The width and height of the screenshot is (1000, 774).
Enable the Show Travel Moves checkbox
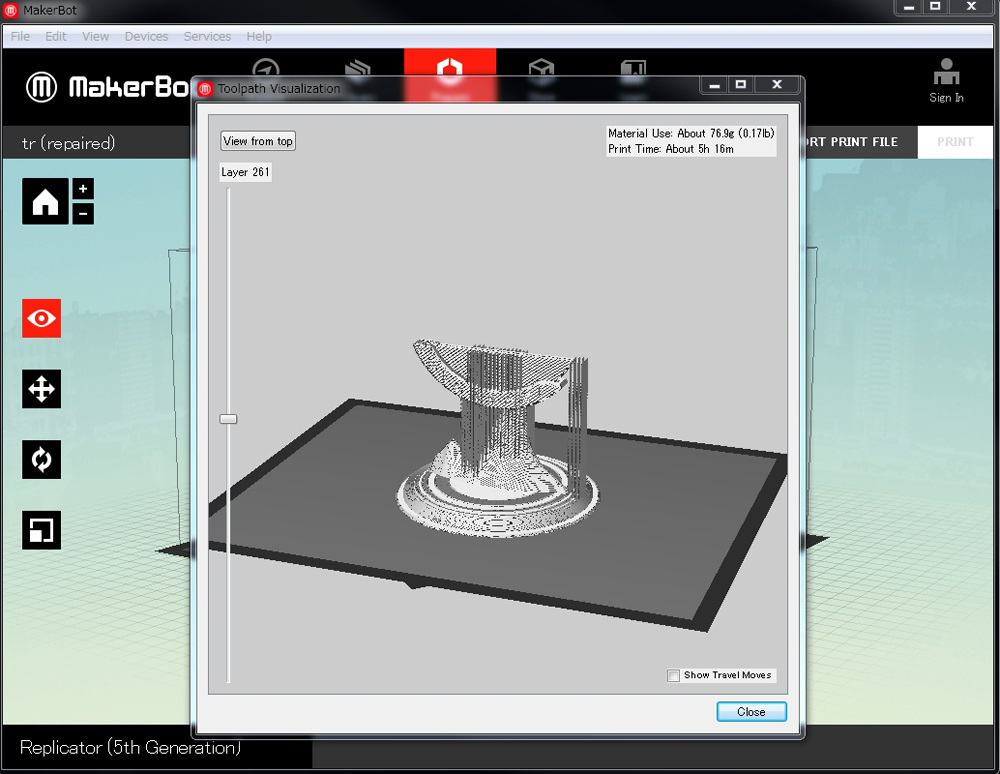click(673, 675)
